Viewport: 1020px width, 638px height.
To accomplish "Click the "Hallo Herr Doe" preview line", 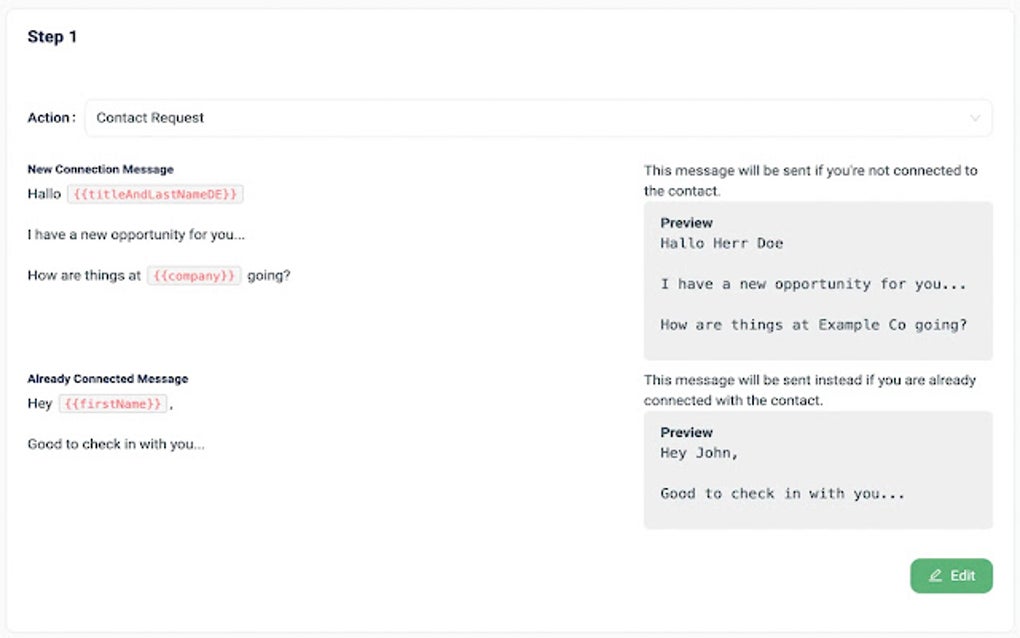I will (x=721, y=243).
